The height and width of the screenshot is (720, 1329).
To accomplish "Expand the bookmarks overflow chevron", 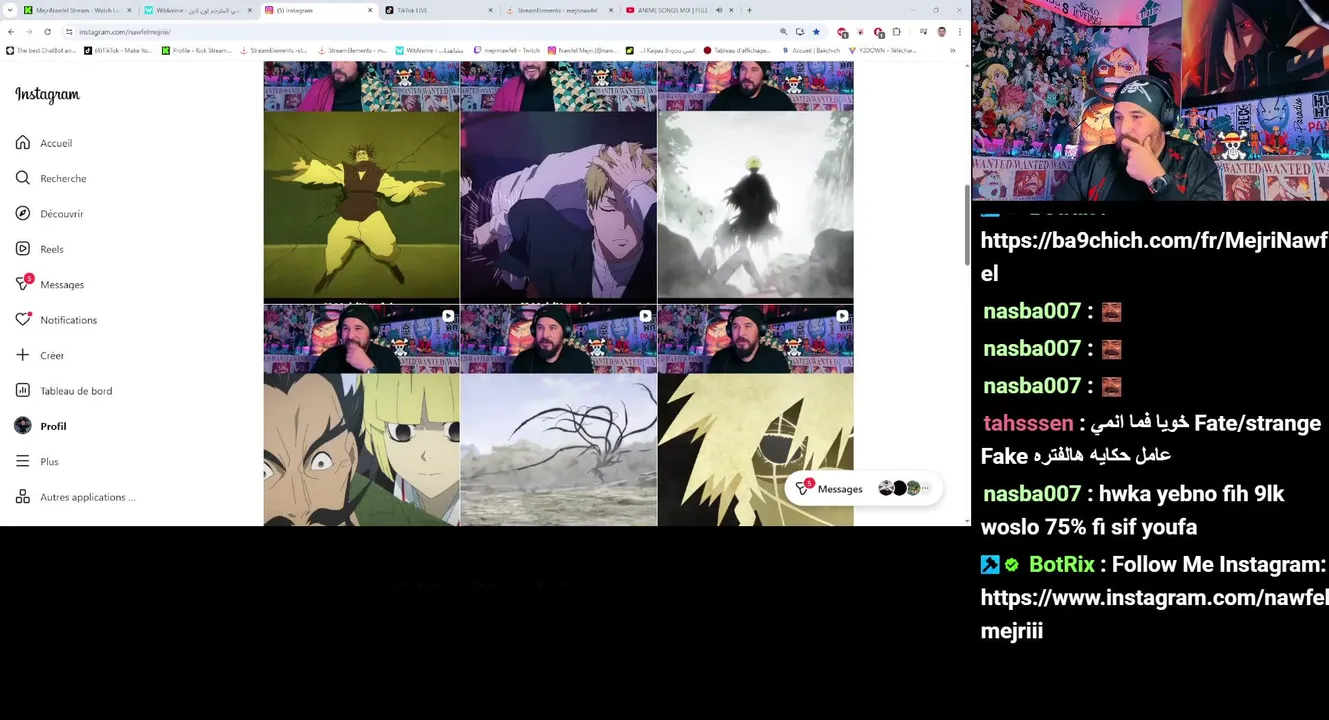I will 952,50.
